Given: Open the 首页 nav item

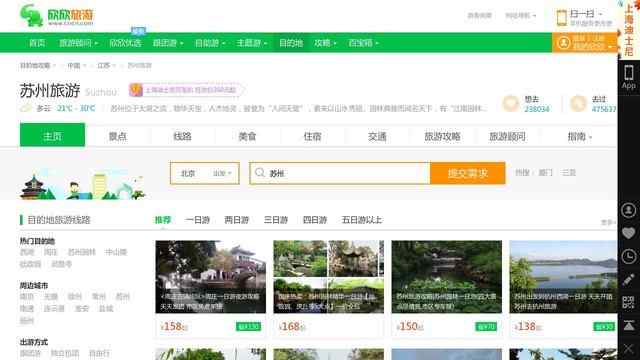Looking at the screenshot, I should tap(37, 42).
